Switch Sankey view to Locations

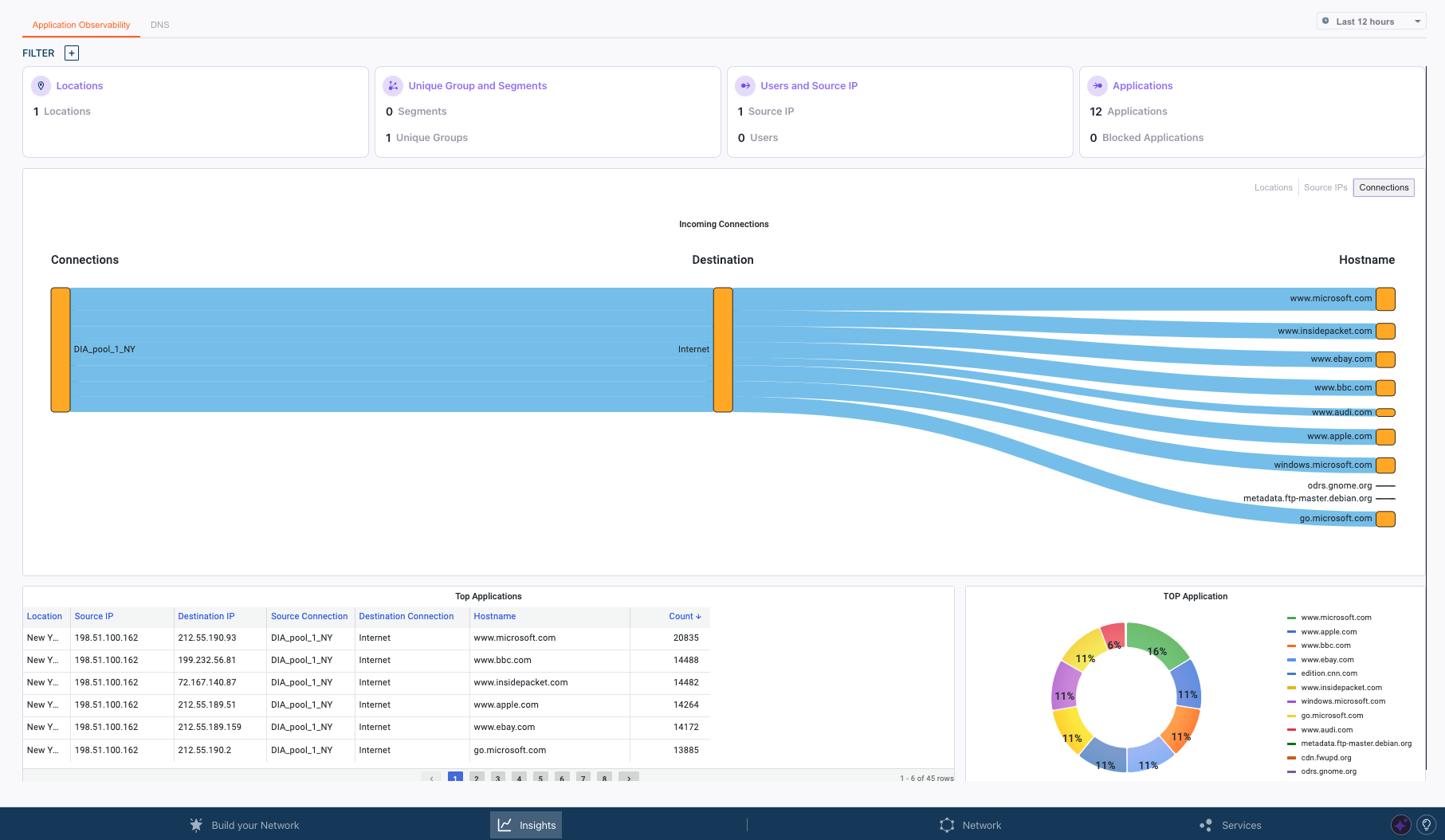[x=1274, y=187]
